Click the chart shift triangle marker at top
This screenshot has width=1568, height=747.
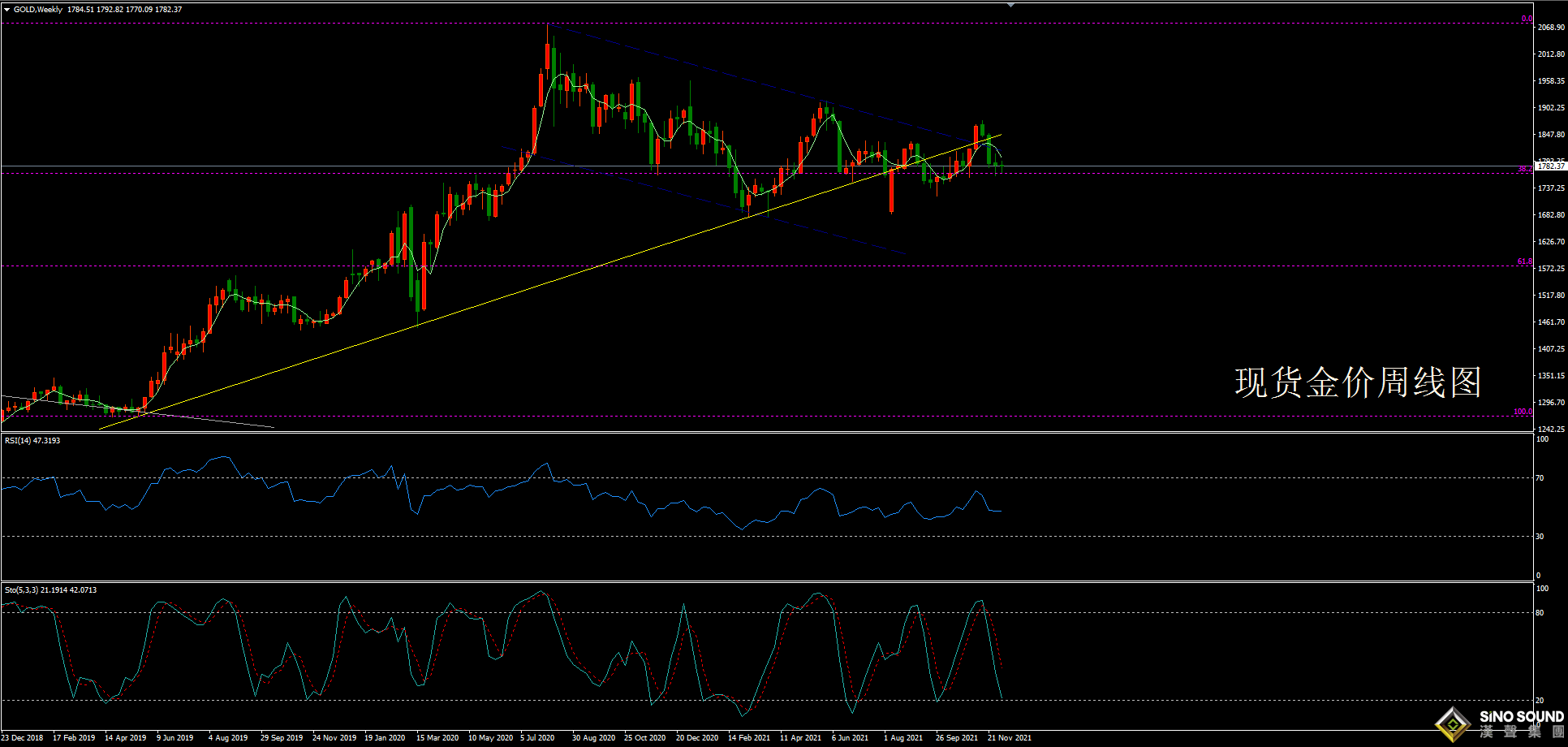(x=1010, y=5)
